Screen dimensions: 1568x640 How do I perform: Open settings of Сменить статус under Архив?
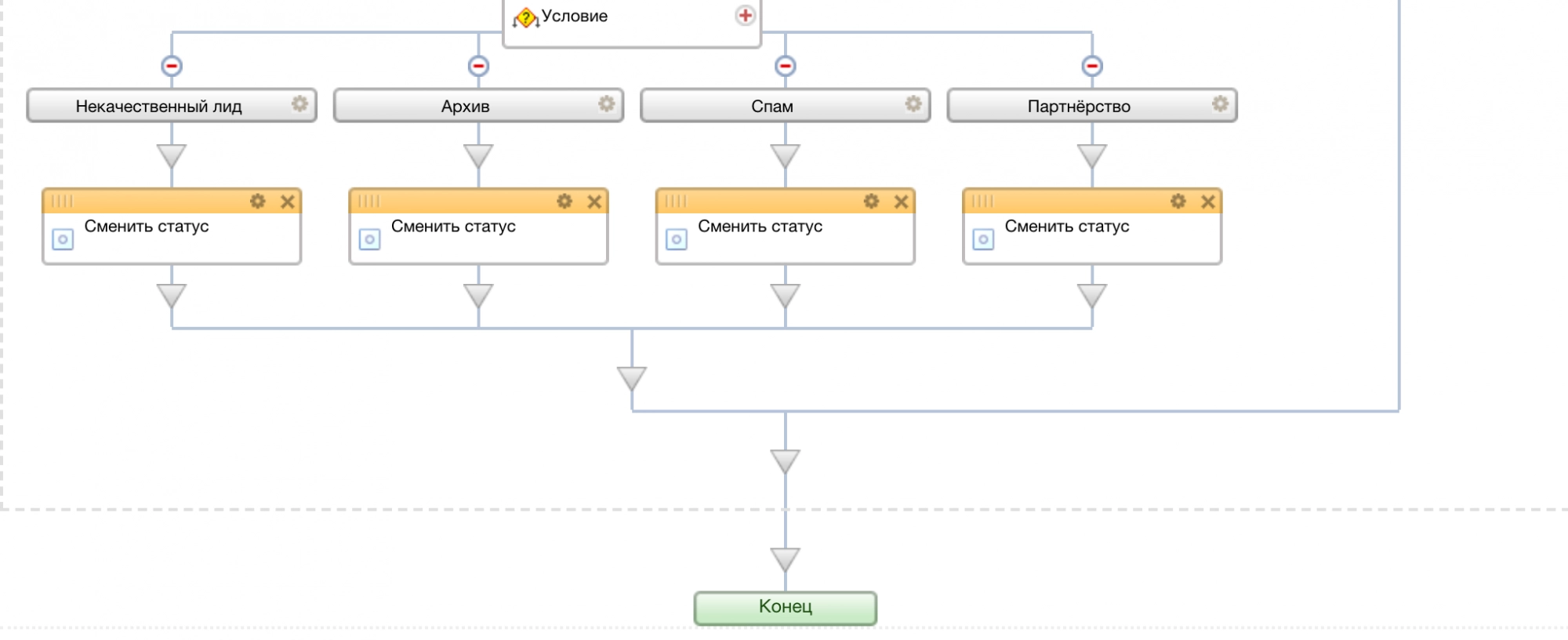564,202
